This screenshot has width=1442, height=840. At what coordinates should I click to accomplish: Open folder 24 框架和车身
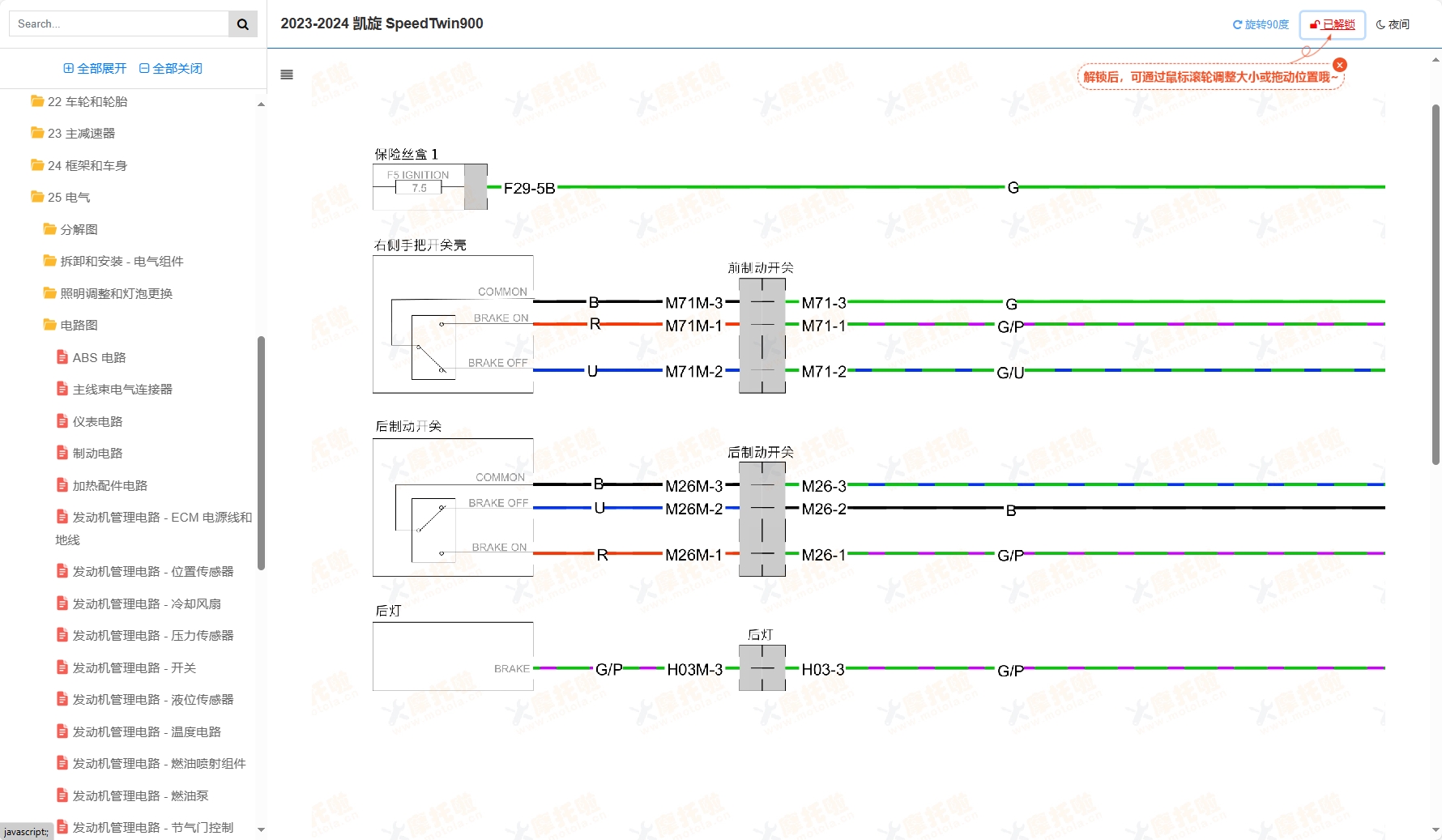pyautogui.click(x=87, y=166)
